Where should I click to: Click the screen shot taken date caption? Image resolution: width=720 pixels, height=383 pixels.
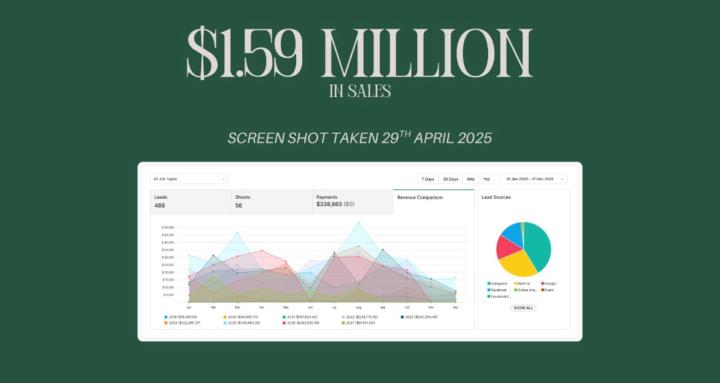pos(360,138)
